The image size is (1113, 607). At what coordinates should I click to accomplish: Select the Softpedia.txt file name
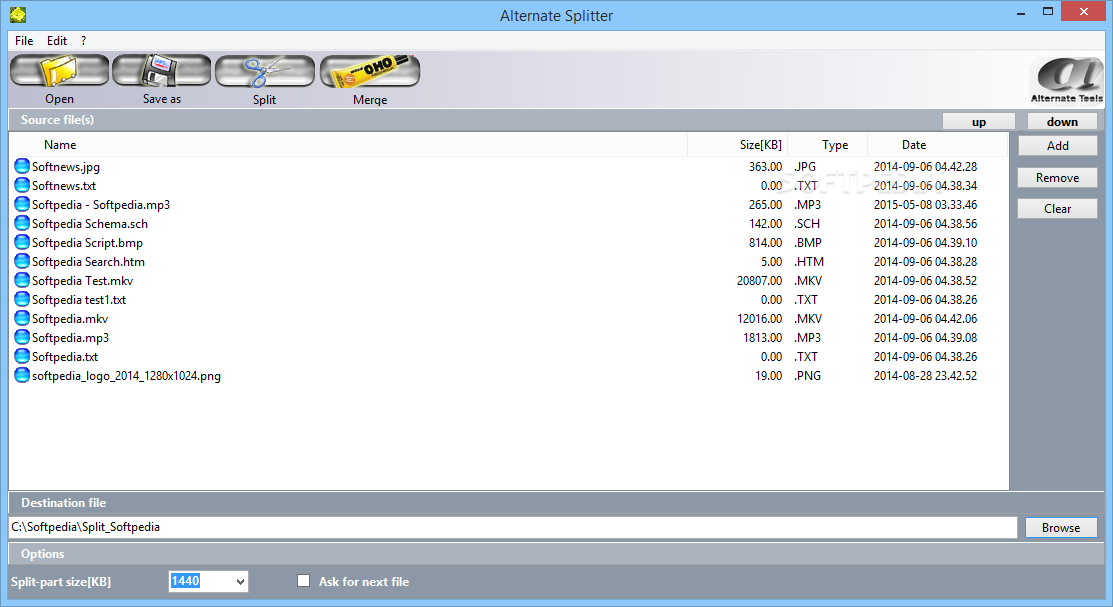(65, 357)
